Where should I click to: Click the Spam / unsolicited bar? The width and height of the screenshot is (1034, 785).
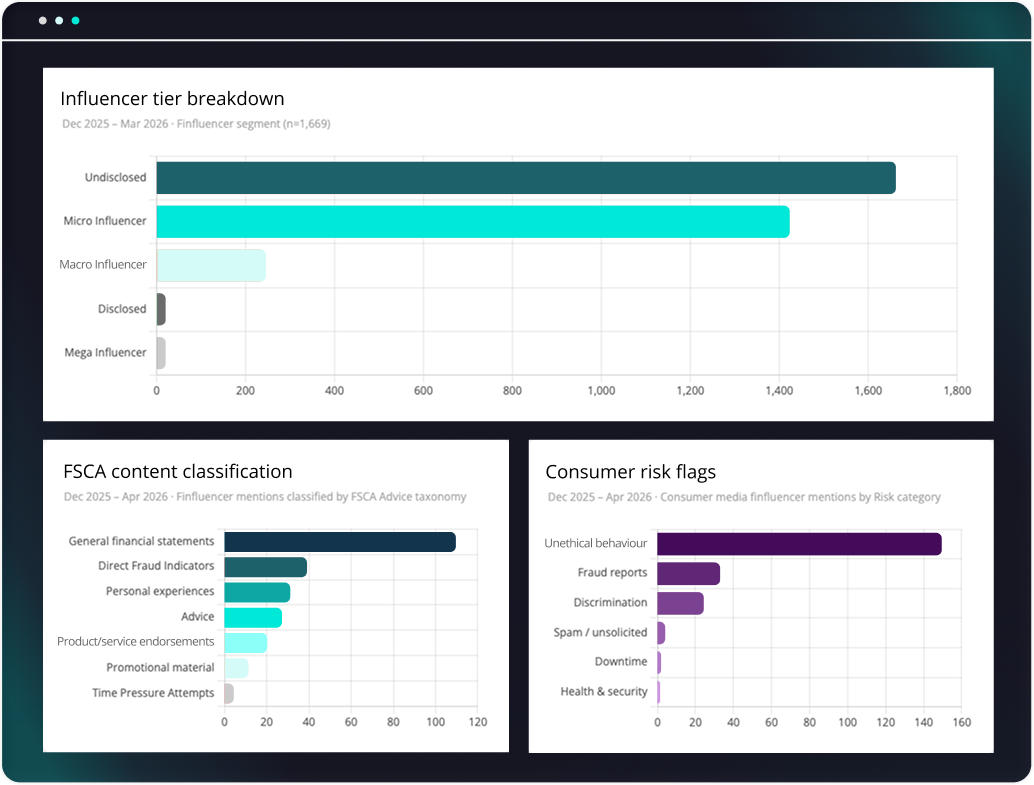(x=661, y=632)
